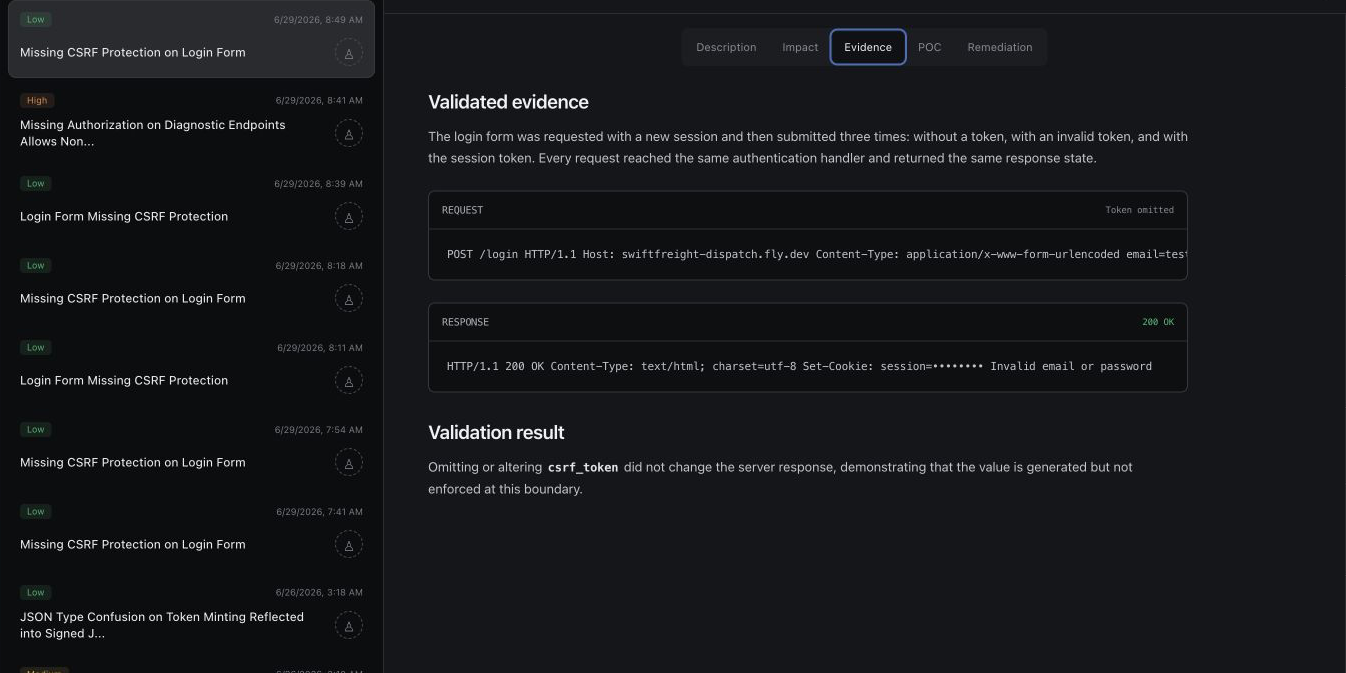Click assignee icon on the 7:54 AM finding
Screen dimensions: 1346x673
point(348,462)
